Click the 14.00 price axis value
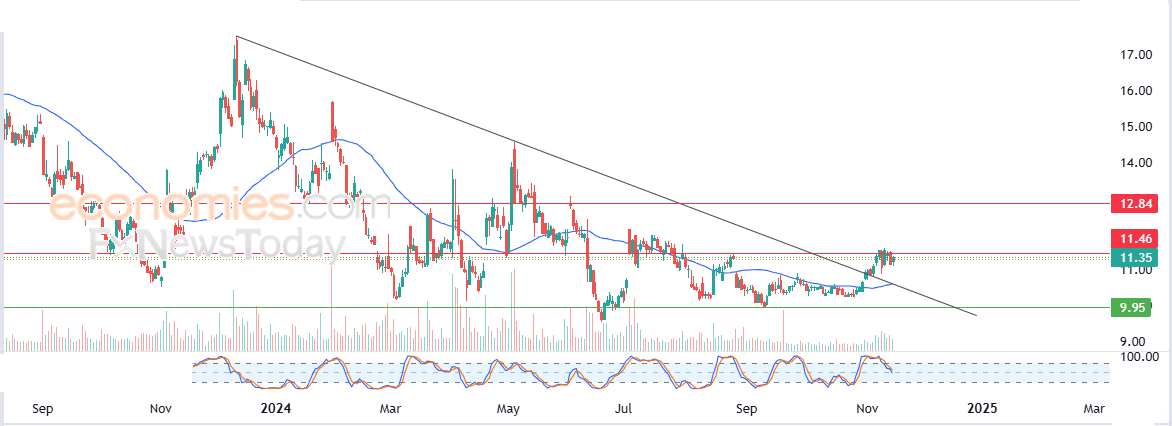Image resolution: width=1172 pixels, height=426 pixels. pos(1135,163)
